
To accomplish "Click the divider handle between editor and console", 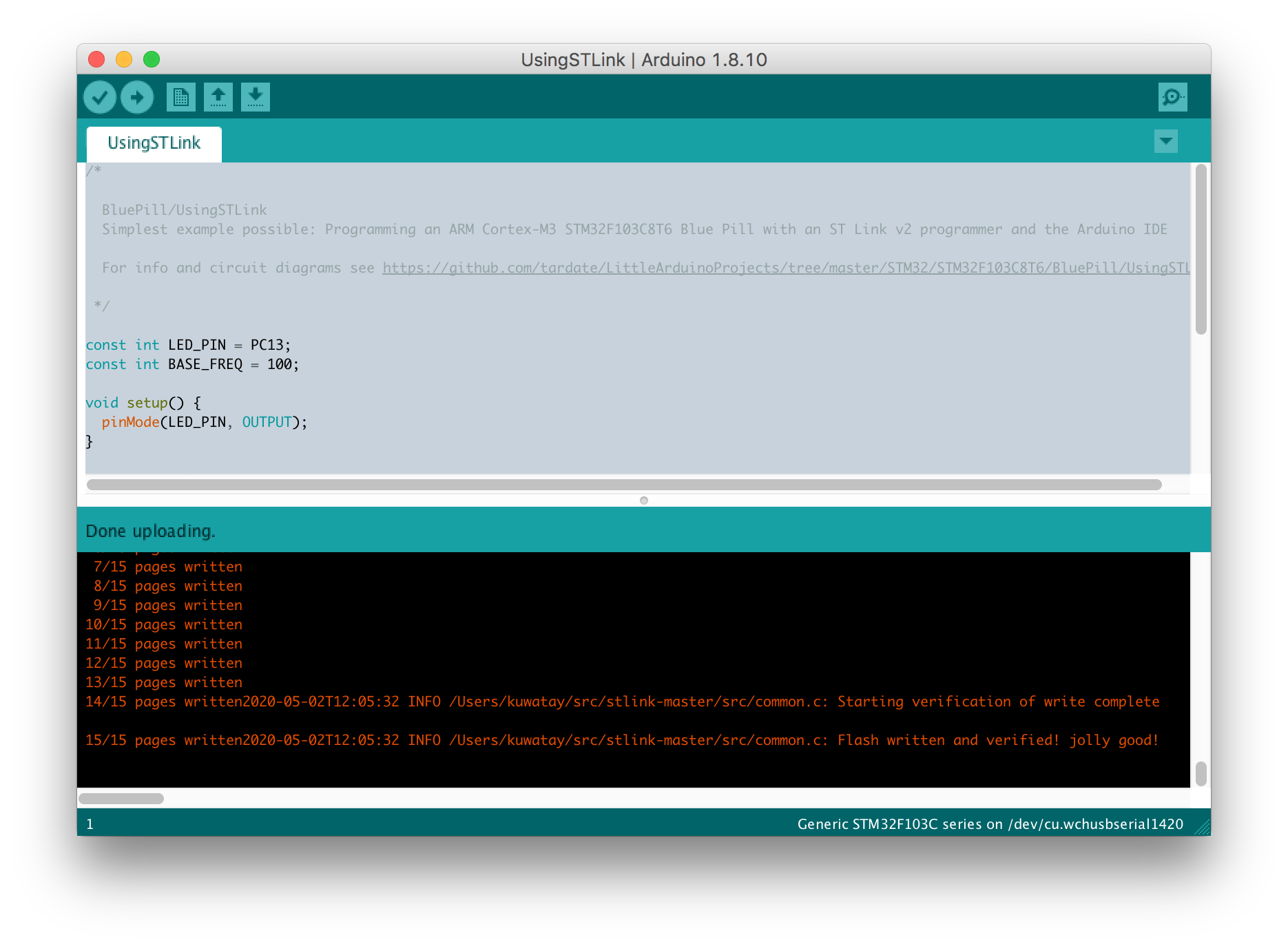I will pos(644,501).
